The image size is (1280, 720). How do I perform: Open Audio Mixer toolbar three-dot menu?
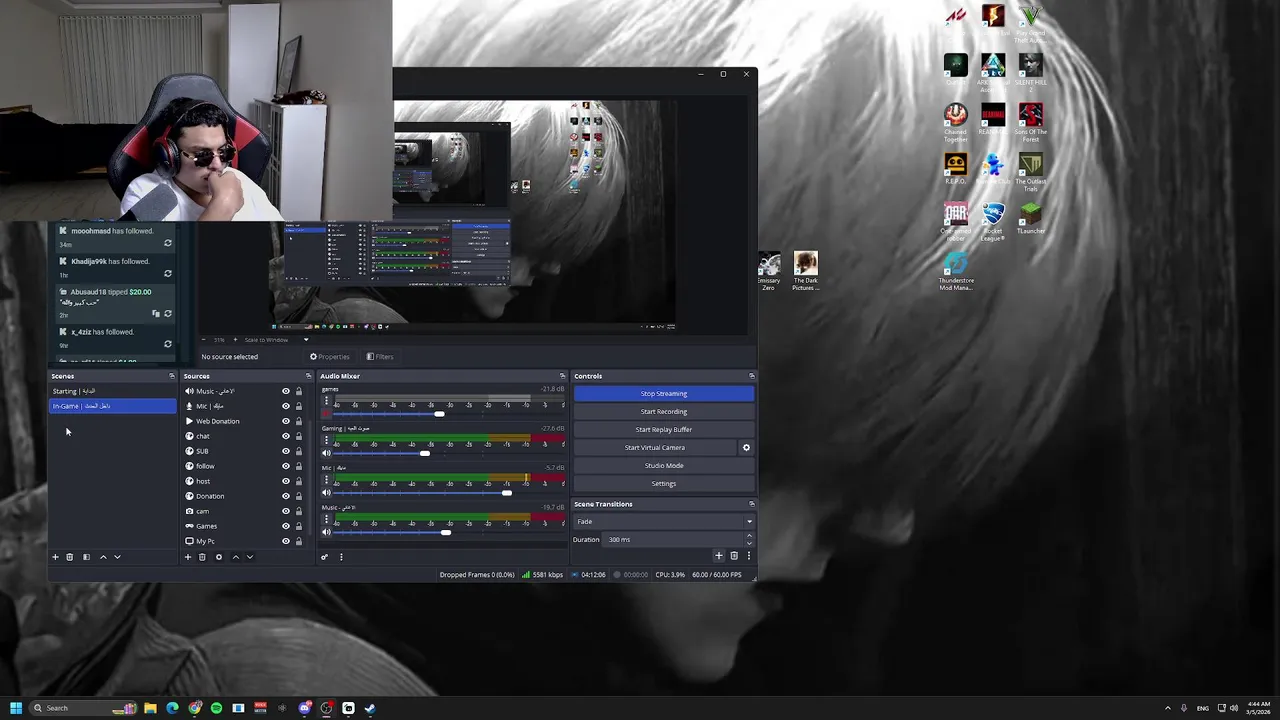[x=340, y=557]
